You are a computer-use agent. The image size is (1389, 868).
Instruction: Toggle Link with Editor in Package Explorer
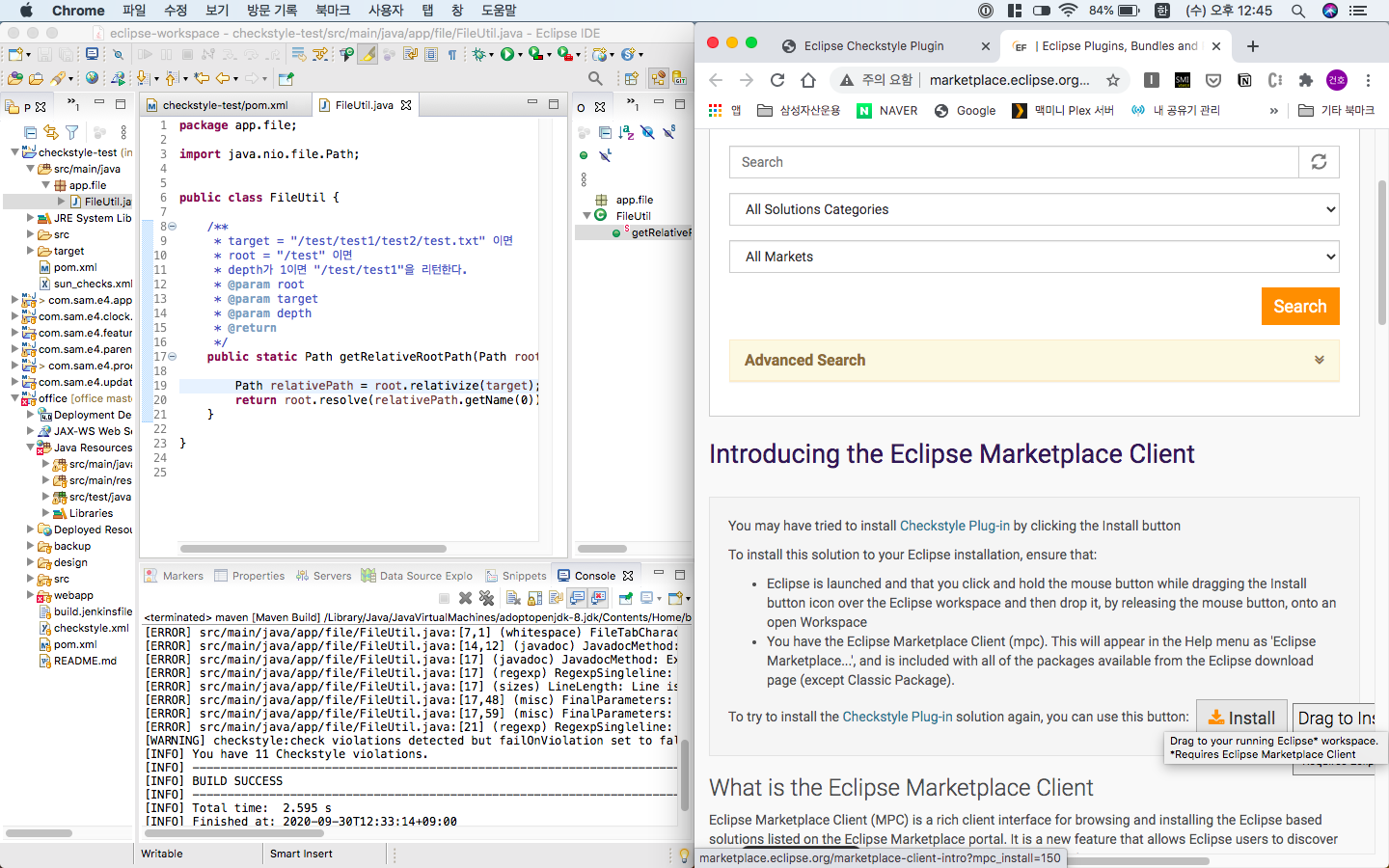pos(51,132)
